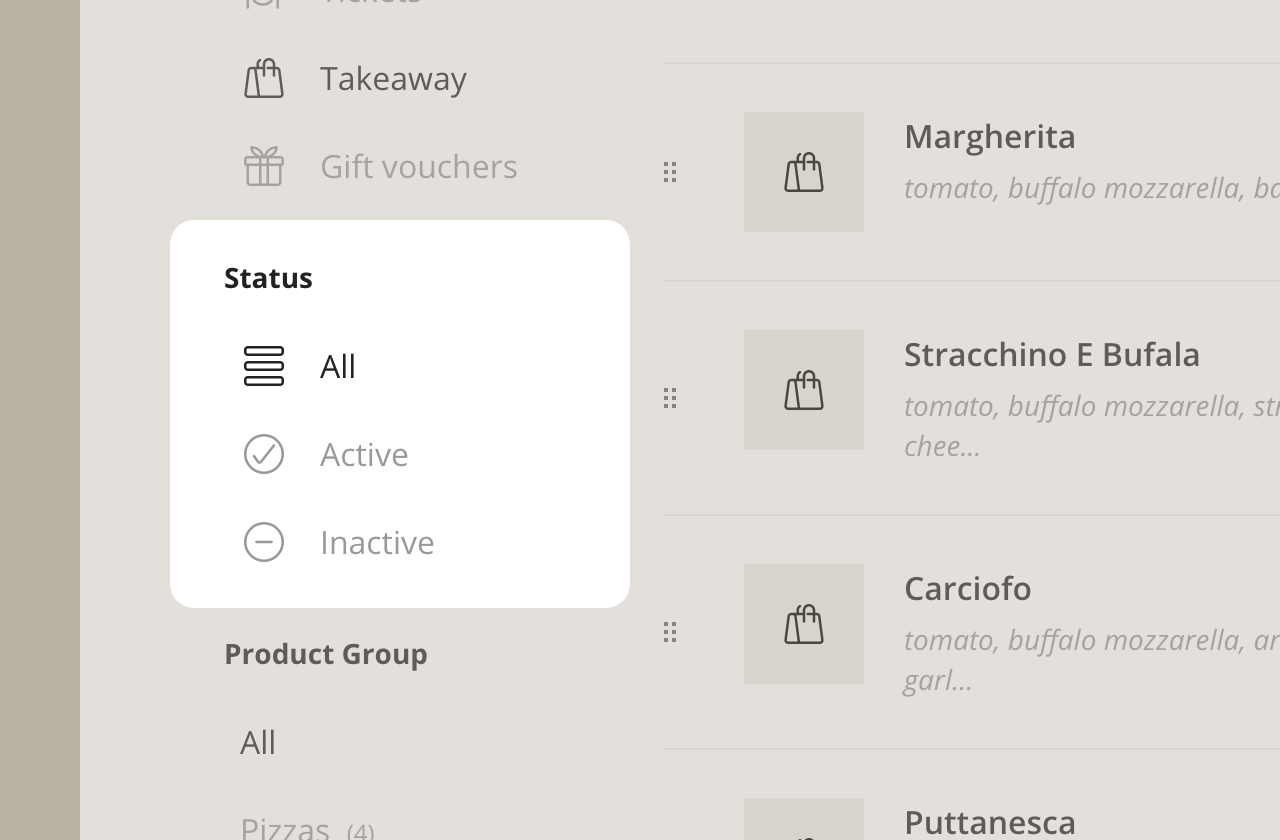Select the Pizzas product group

[x=285, y=828]
